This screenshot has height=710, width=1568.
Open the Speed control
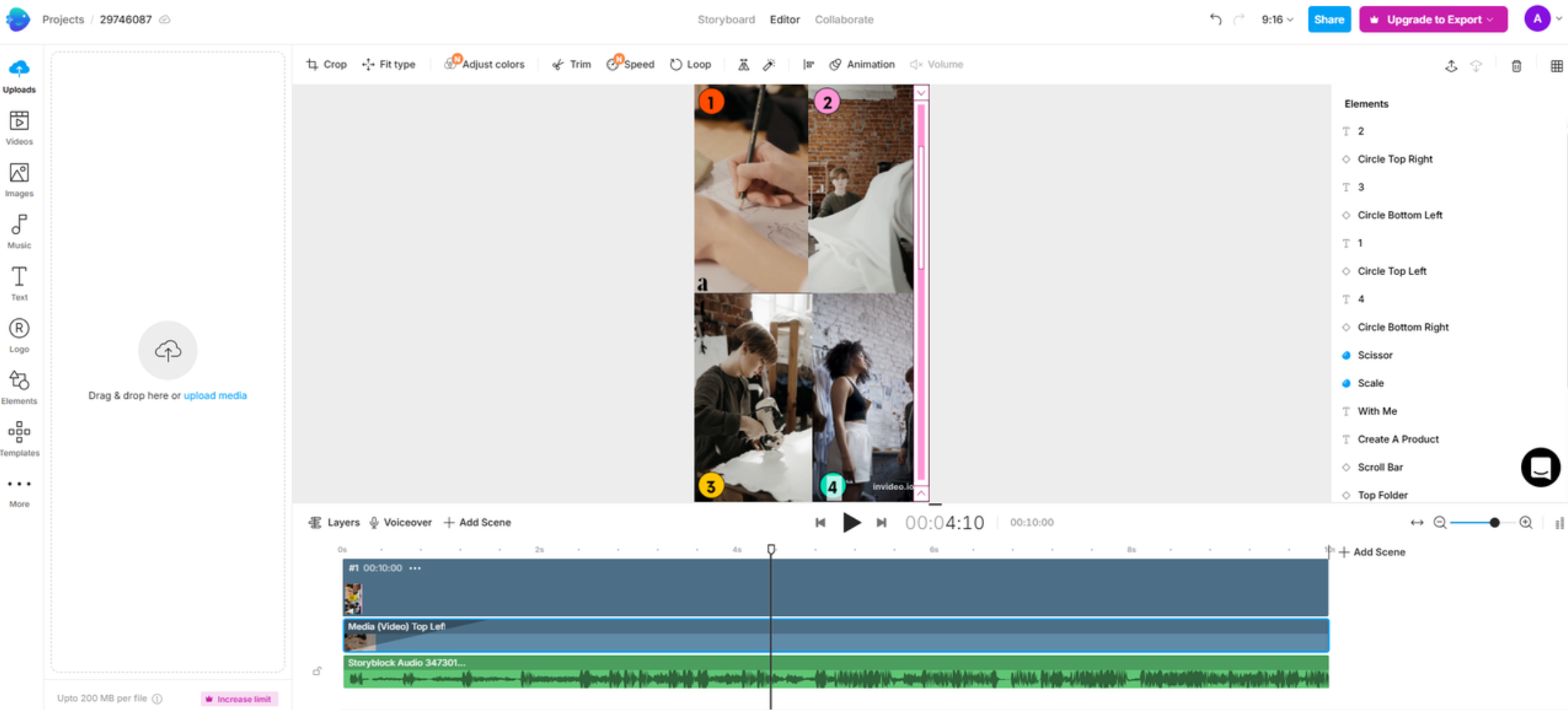point(630,65)
